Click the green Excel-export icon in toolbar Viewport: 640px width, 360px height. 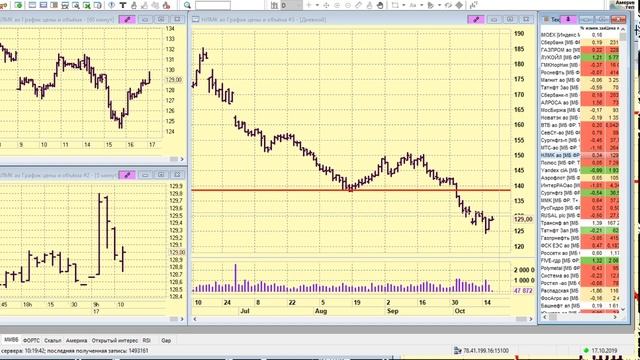pyautogui.click(x=87, y=5)
